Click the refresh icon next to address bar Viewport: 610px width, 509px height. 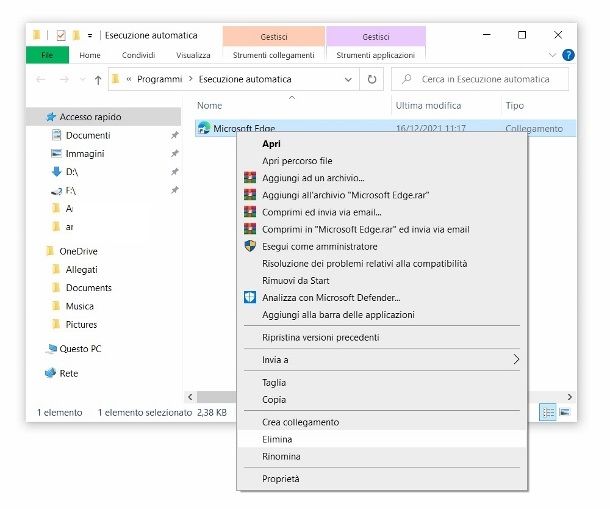point(372,79)
